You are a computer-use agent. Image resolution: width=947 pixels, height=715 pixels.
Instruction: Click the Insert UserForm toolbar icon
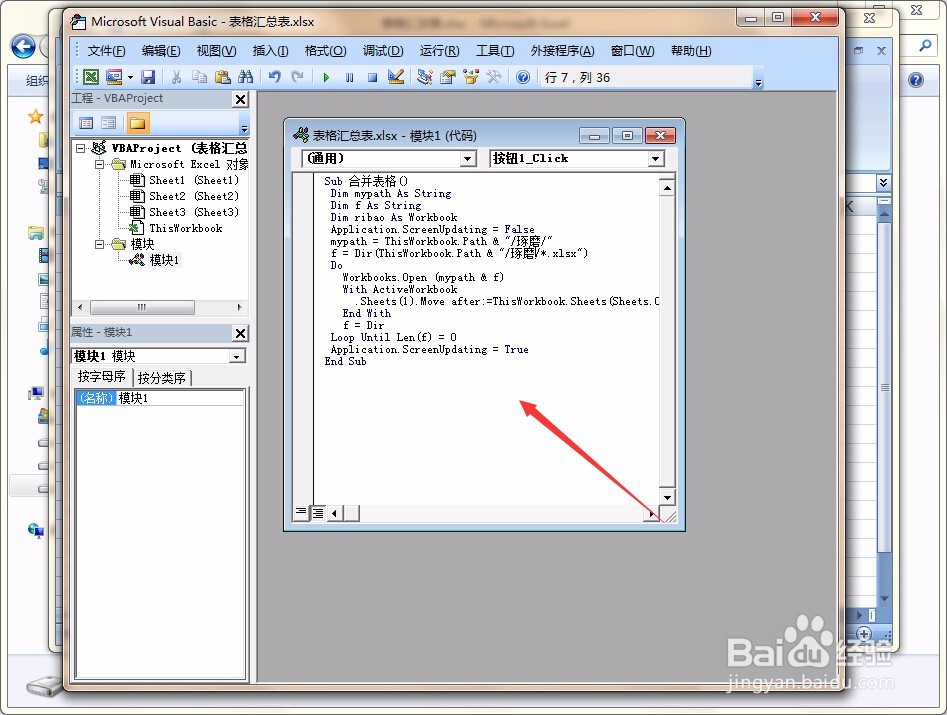(x=114, y=77)
